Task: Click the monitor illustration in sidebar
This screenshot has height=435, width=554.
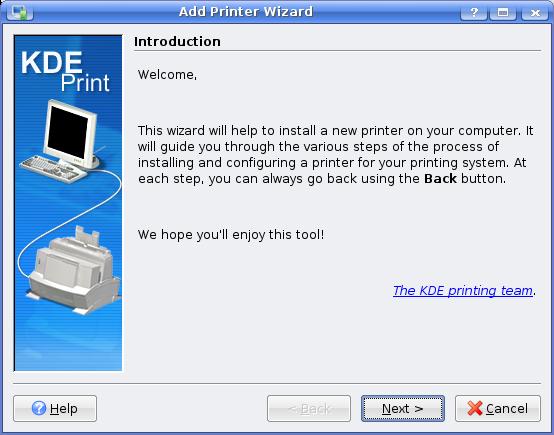Action: tap(70, 134)
